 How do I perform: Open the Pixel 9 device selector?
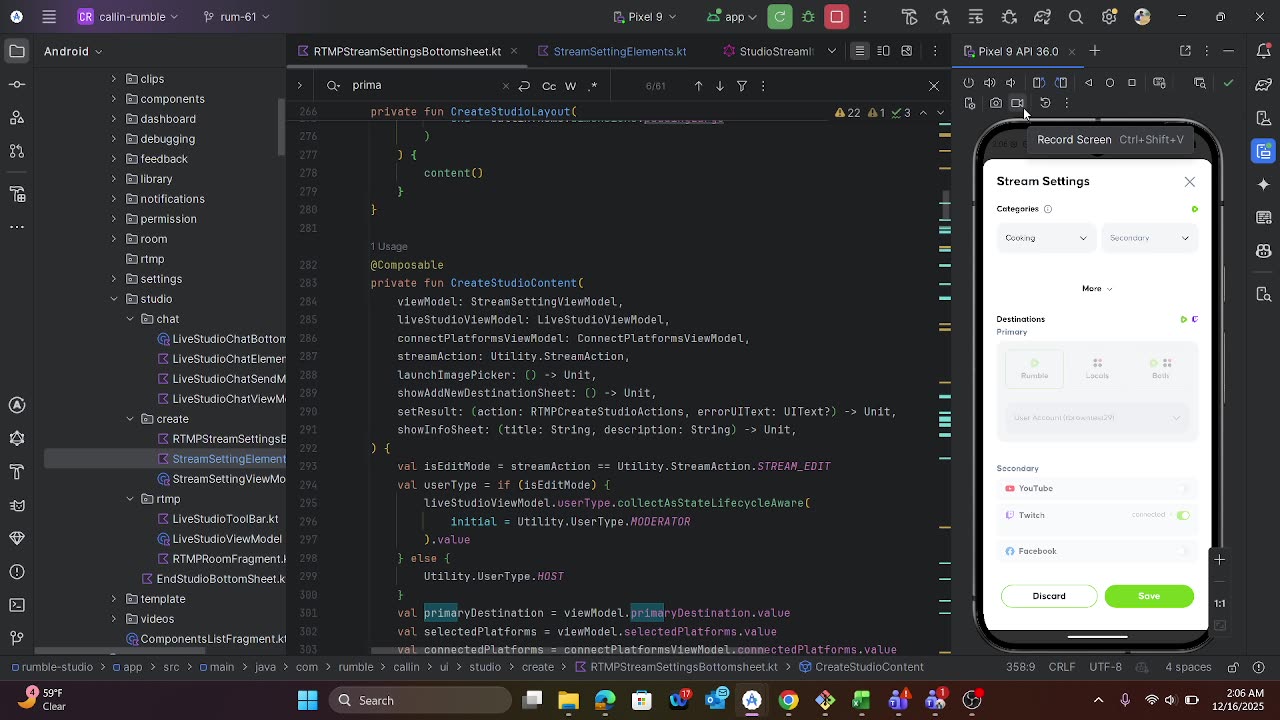tap(645, 17)
